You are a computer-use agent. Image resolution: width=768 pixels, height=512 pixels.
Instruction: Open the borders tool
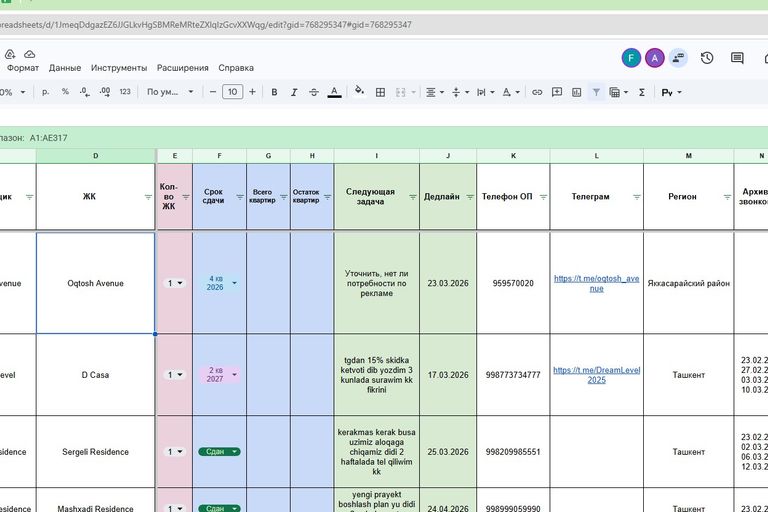coord(380,92)
